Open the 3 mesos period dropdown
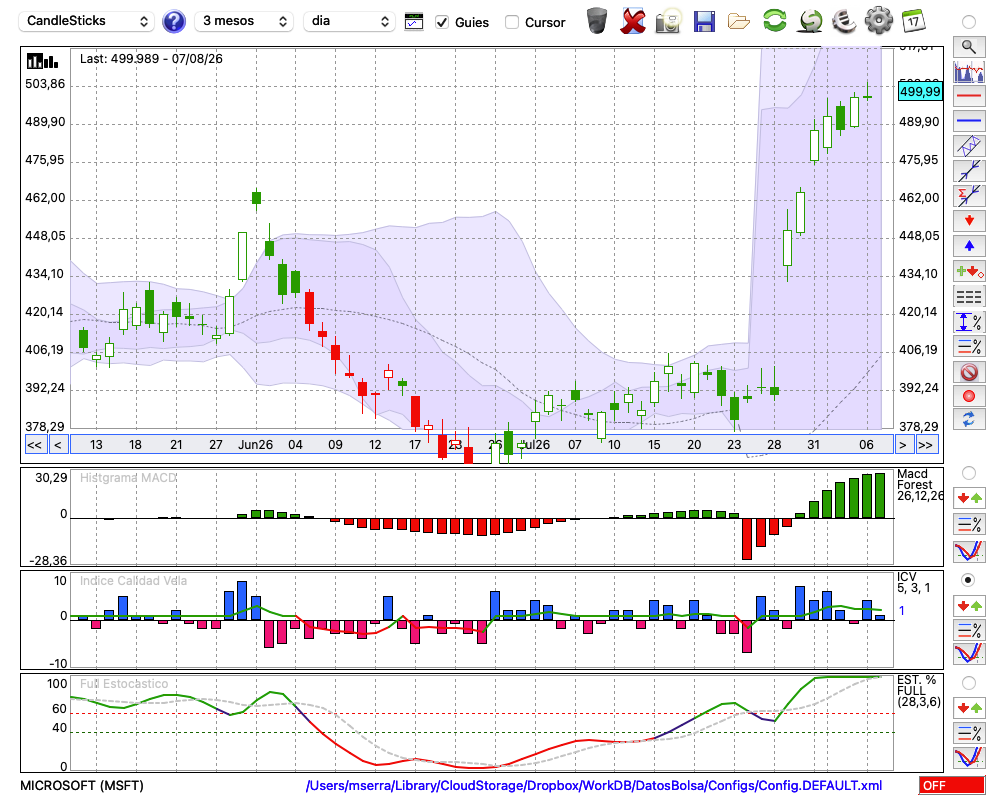The height and width of the screenshot is (800, 1000). coord(244,21)
